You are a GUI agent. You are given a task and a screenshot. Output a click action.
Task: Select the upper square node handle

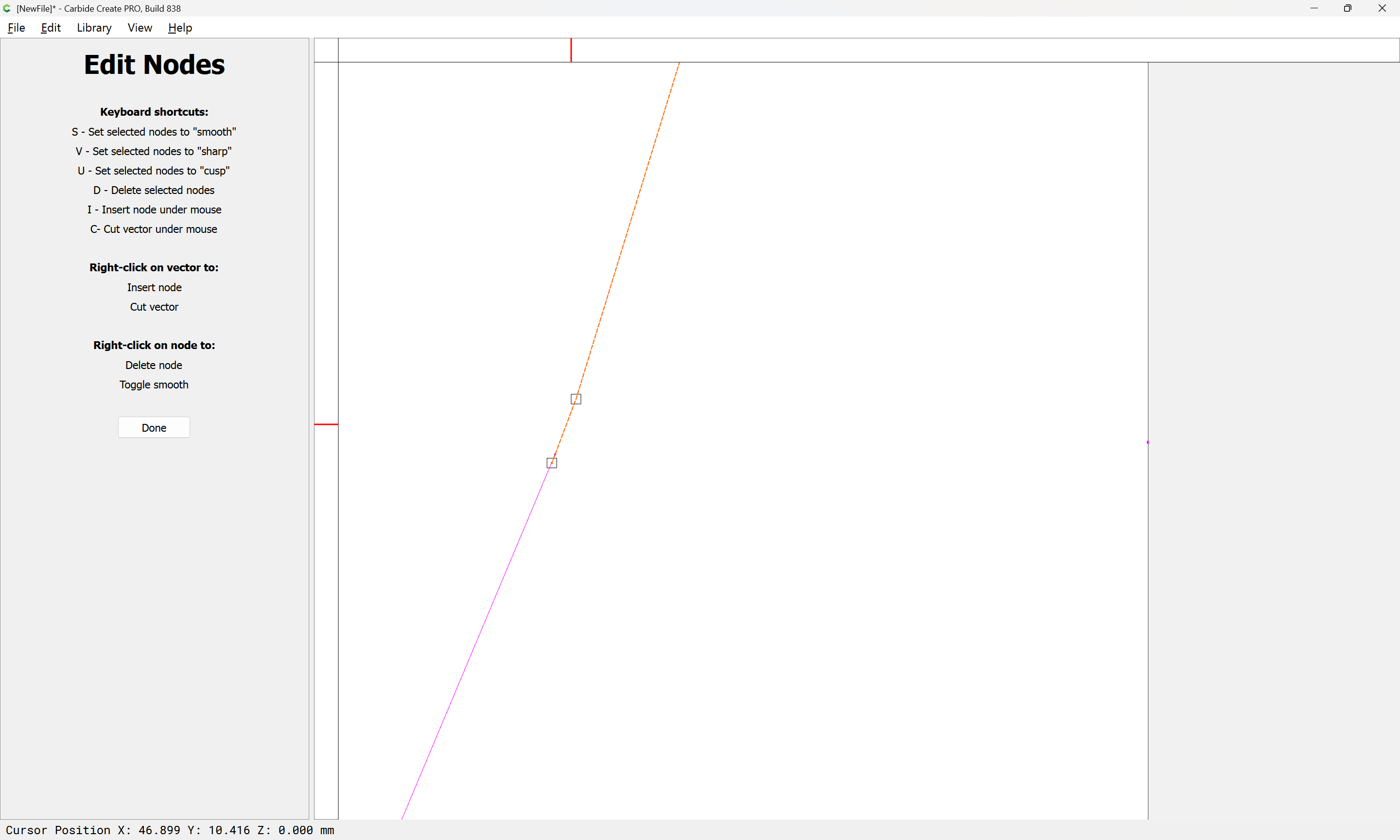576,399
